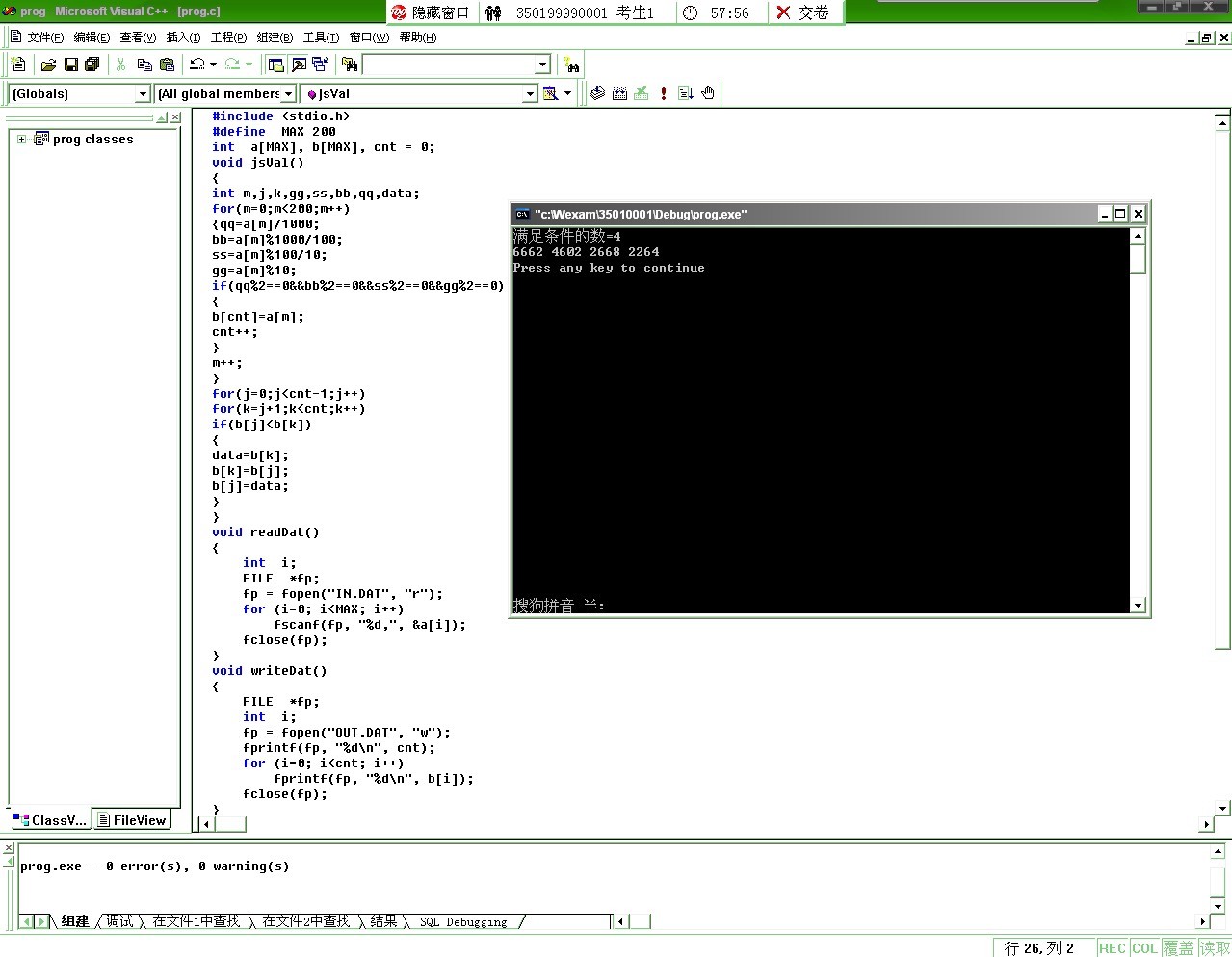Click the Build project icon
Image resolution: width=1232 pixels, height=957 pixels.
click(x=619, y=93)
